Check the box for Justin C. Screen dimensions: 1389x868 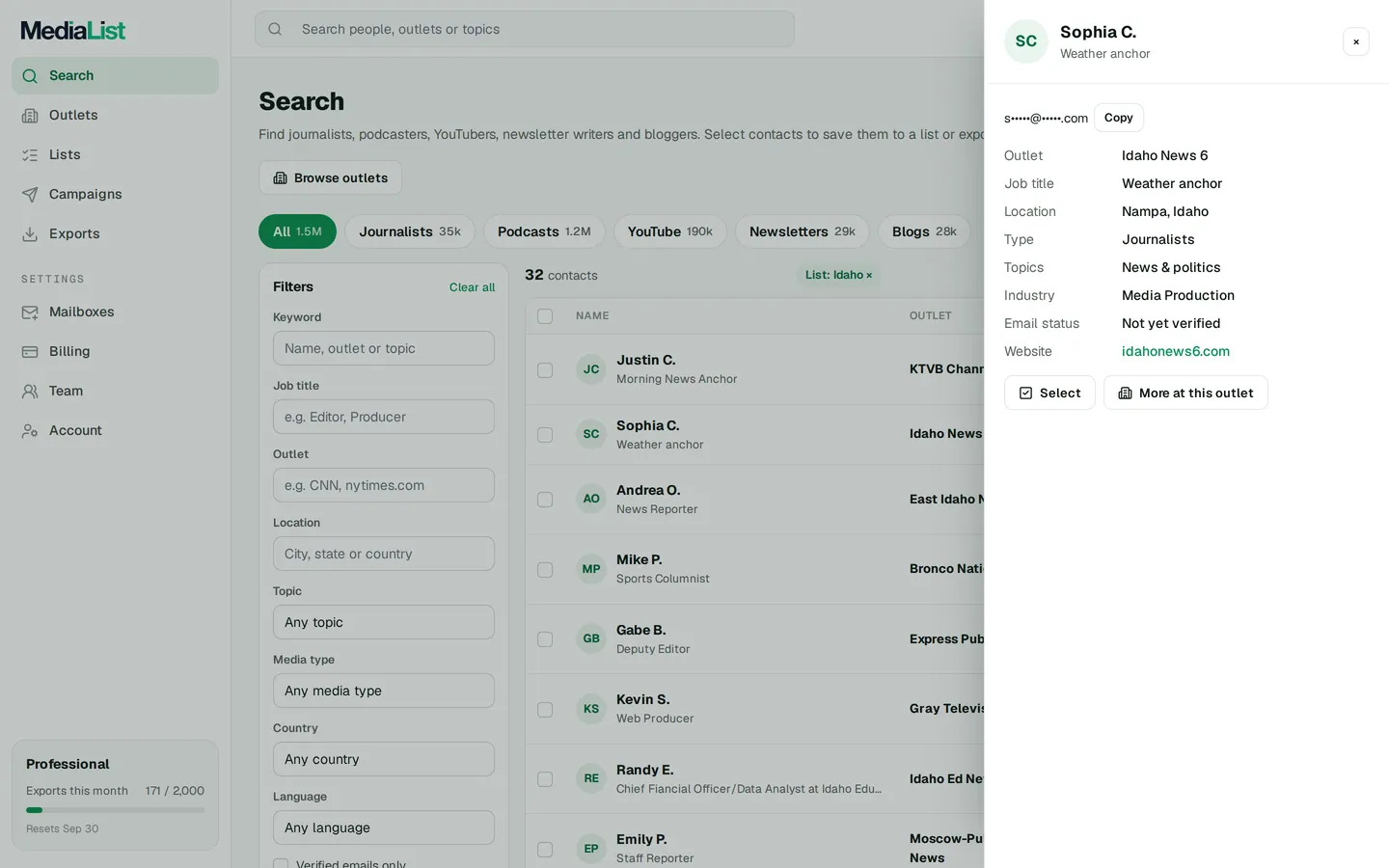coord(545,370)
